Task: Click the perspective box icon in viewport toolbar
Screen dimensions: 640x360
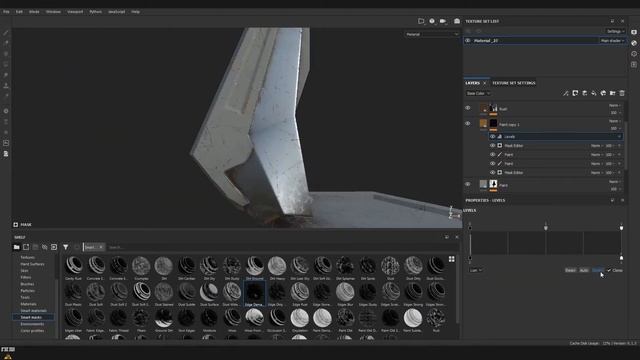Action: (x=421, y=21)
